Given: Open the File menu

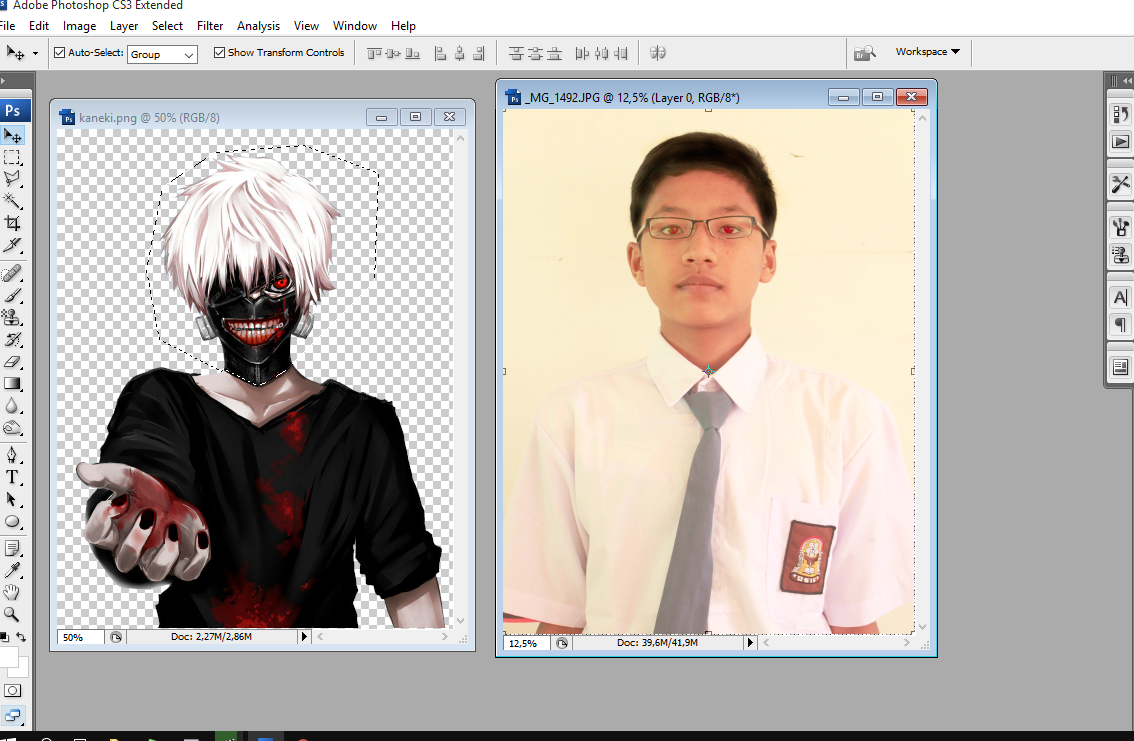Looking at the screenshot, I should pyautogui.click(x=7, y=25).
